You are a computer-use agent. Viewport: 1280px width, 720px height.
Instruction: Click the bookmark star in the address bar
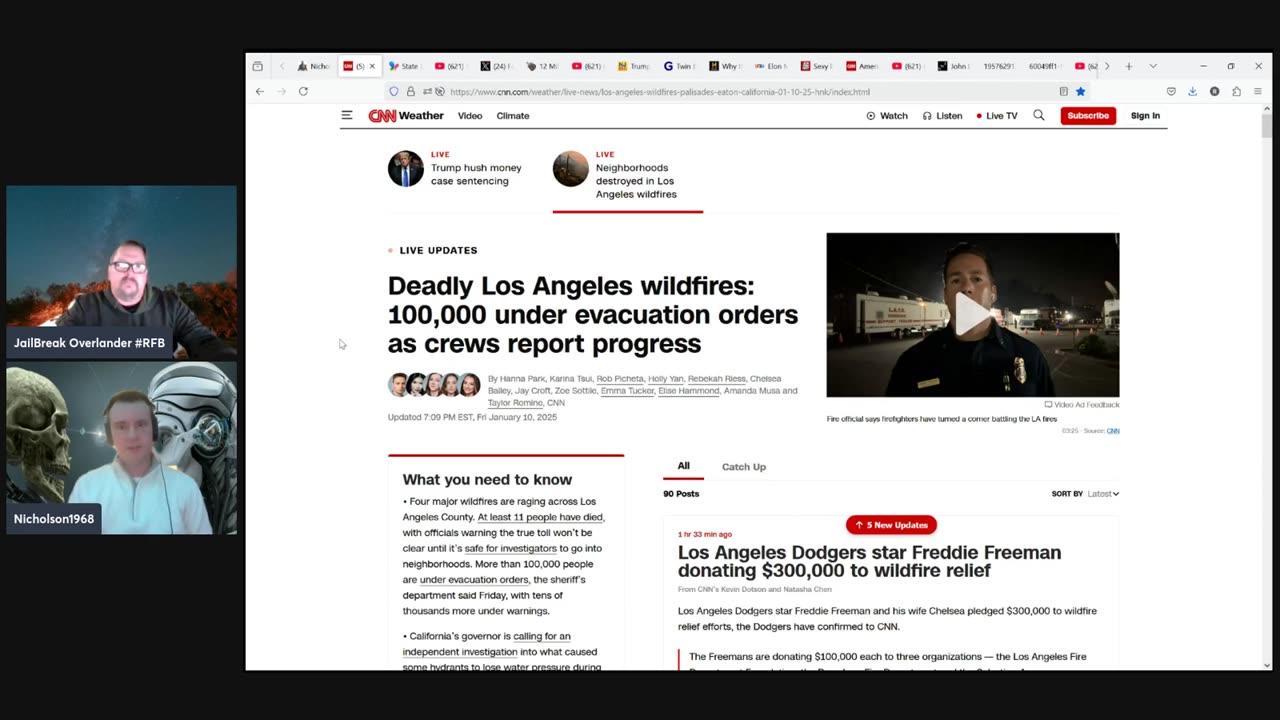coord(1080,91)
